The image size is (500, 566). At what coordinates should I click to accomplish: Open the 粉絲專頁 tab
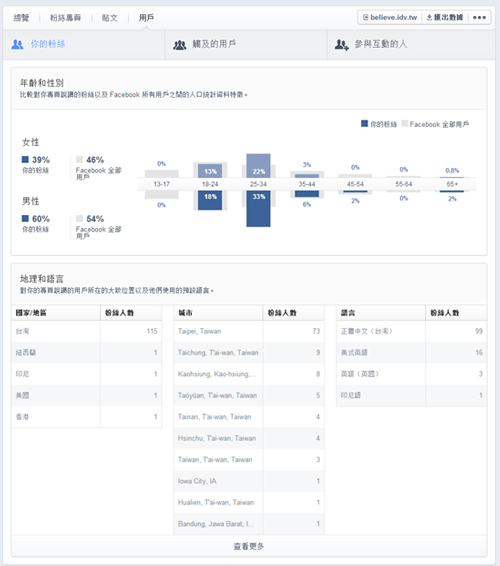pos(65,18)
